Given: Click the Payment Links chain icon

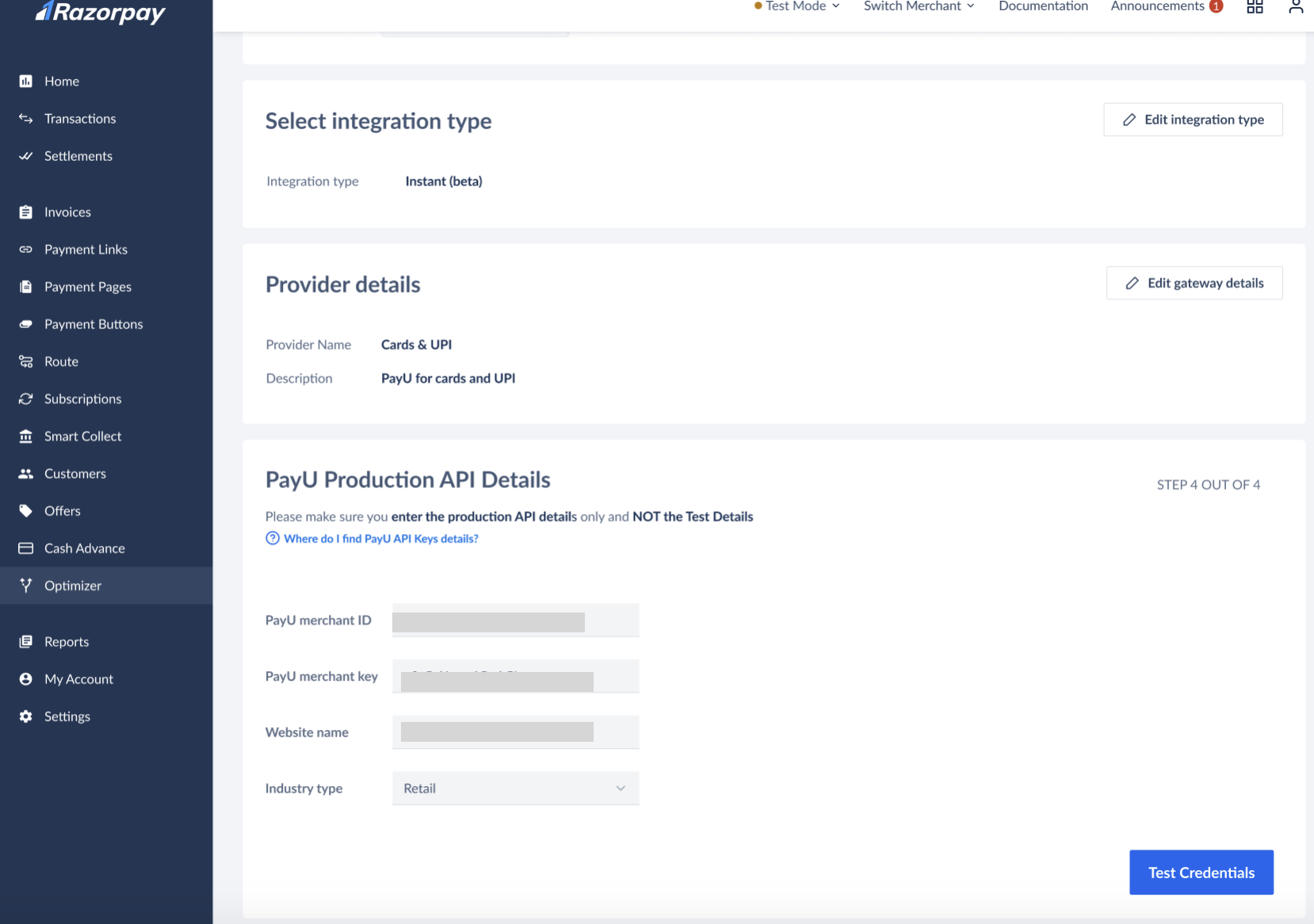Looking at the screenshot, I should point(26,249).
